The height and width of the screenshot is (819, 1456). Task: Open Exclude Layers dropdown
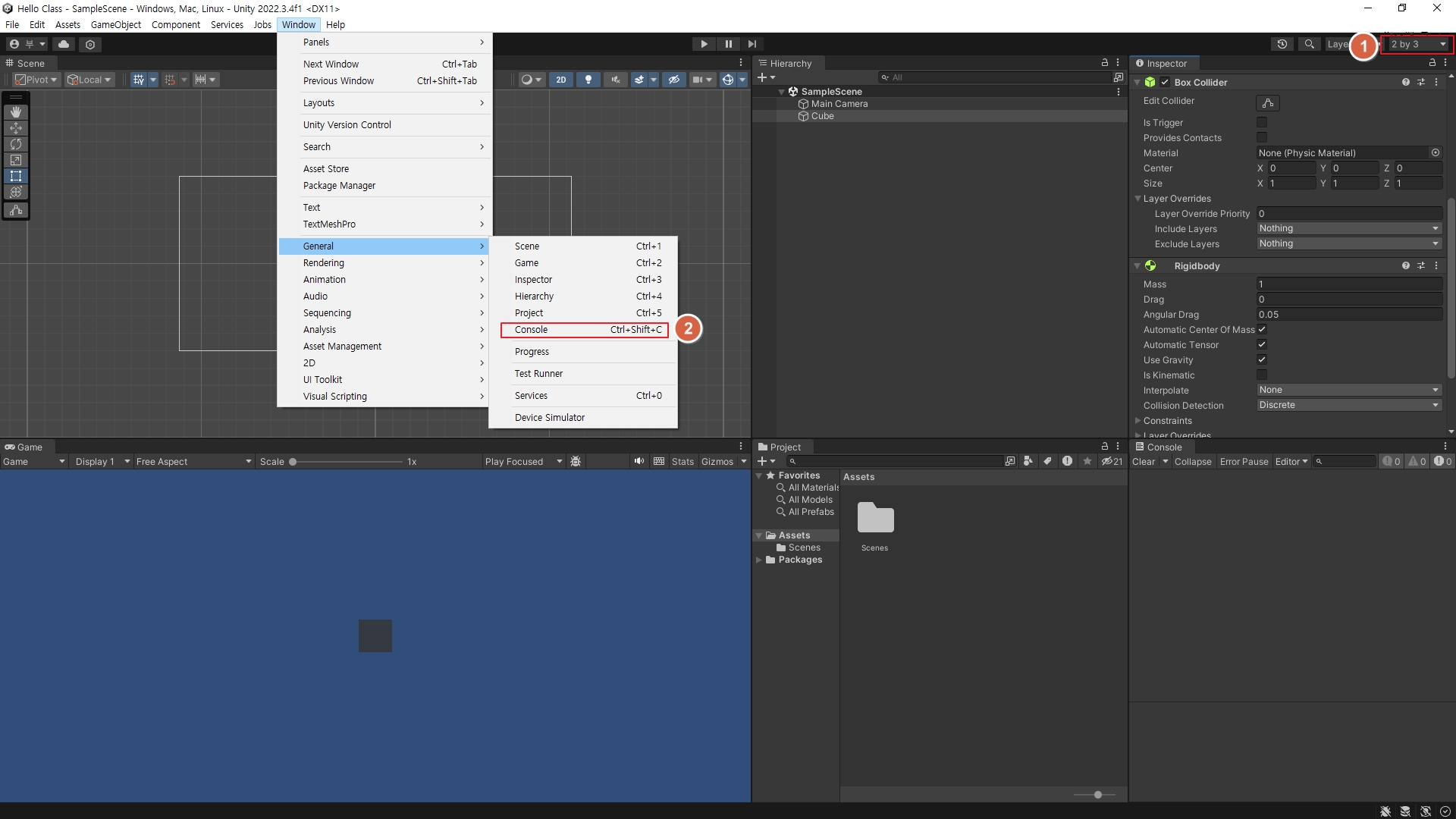click(1349, 243)
